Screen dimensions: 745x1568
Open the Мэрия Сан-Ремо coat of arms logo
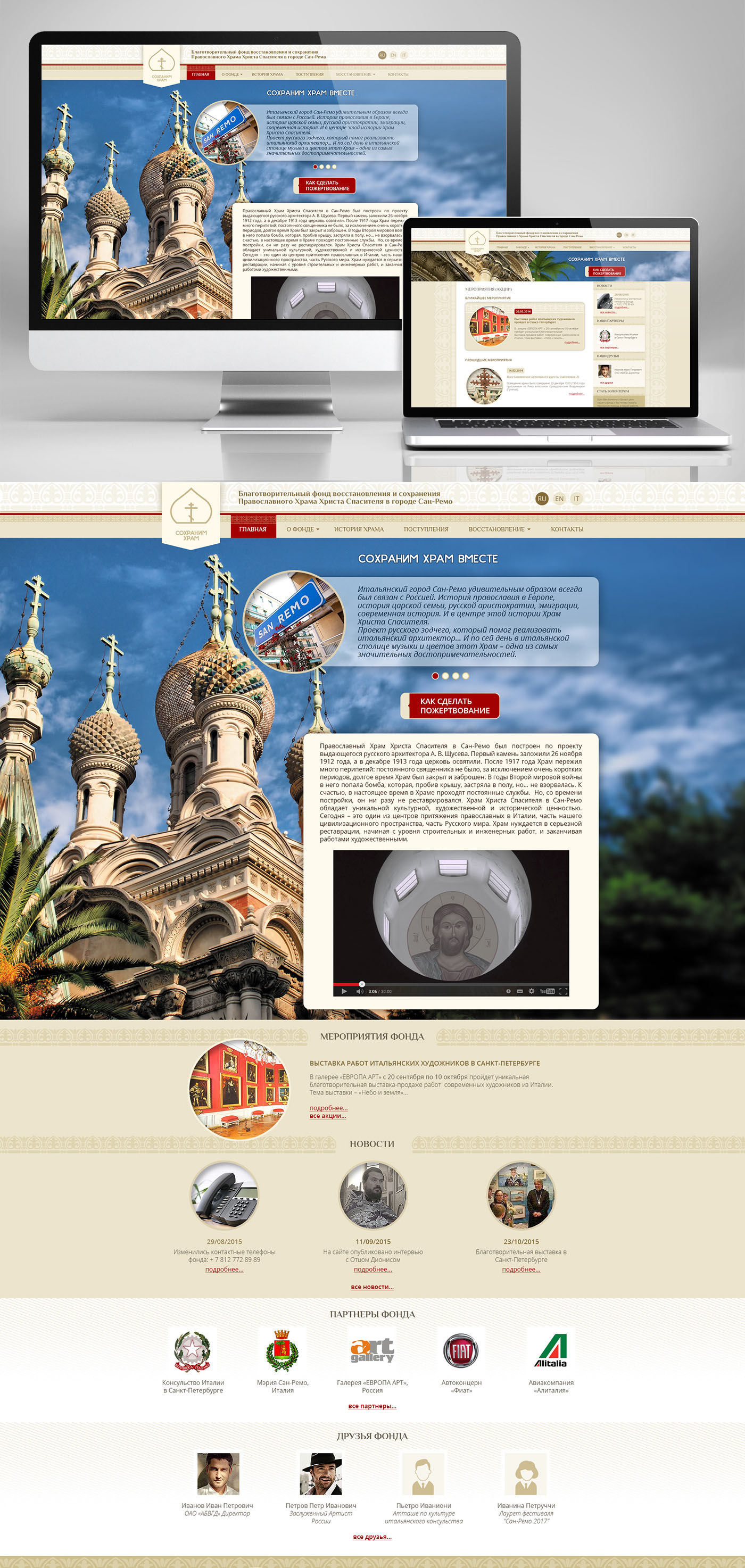click(x=282, y=1351)
